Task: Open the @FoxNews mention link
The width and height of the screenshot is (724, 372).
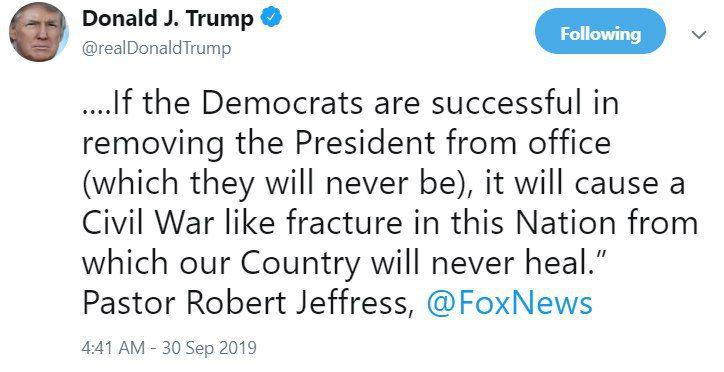Action: click(509, 303)
